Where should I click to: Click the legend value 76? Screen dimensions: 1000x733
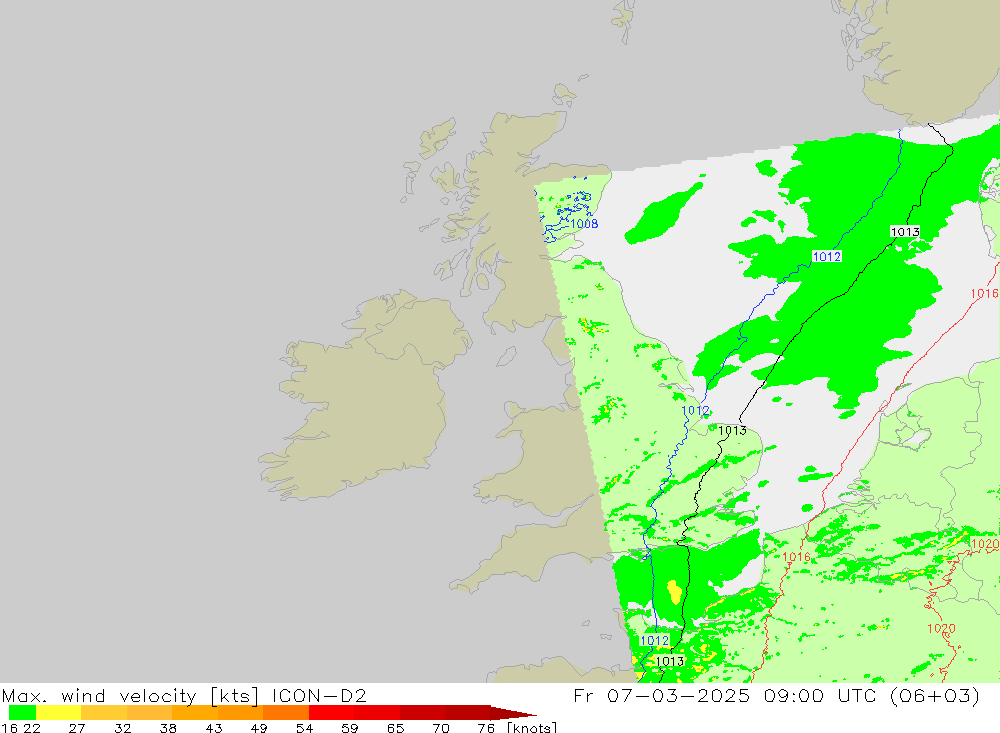(x=486, y=727)
